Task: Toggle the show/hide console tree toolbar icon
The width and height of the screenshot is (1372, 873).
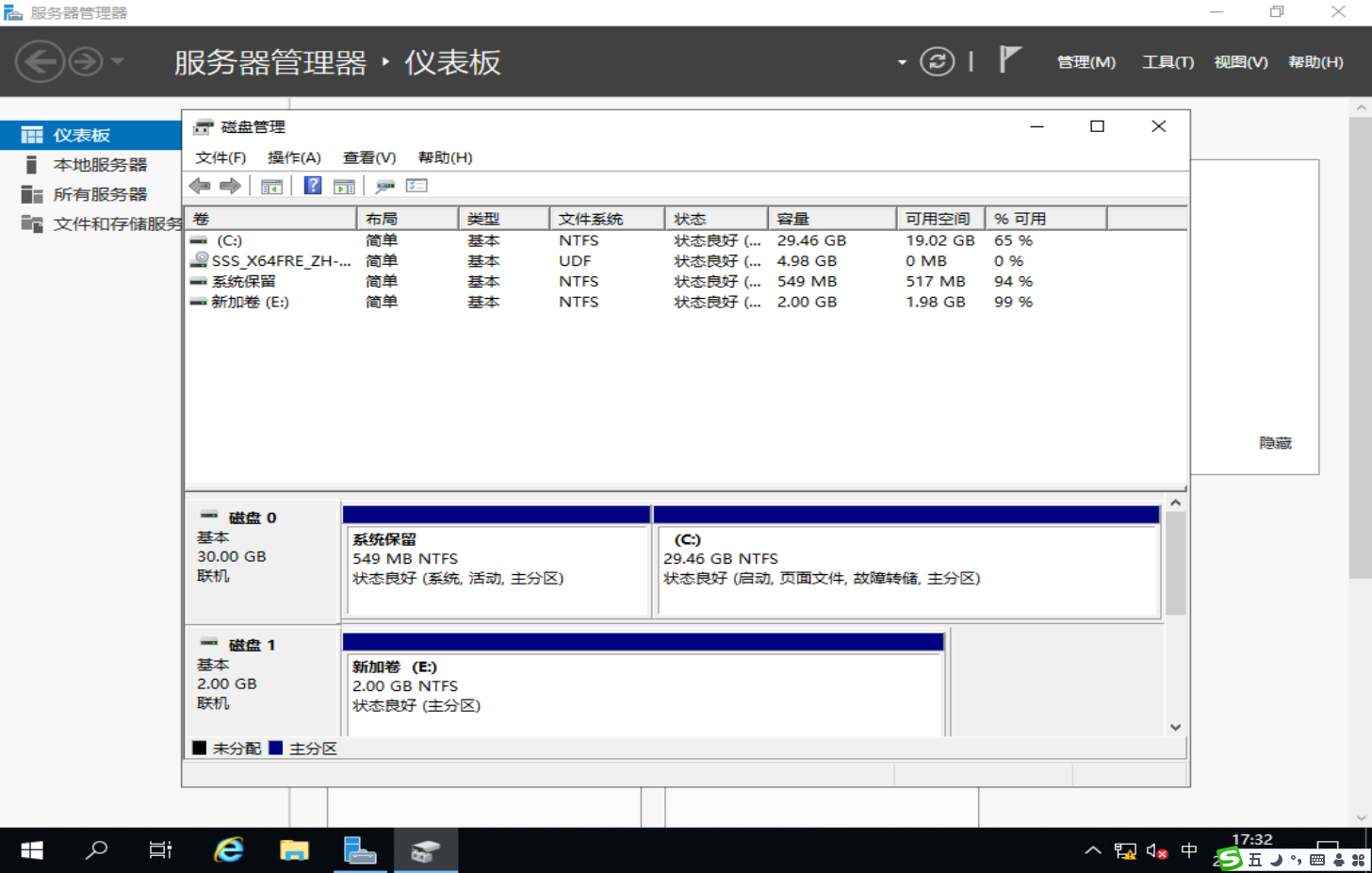Action: (273, 185)
